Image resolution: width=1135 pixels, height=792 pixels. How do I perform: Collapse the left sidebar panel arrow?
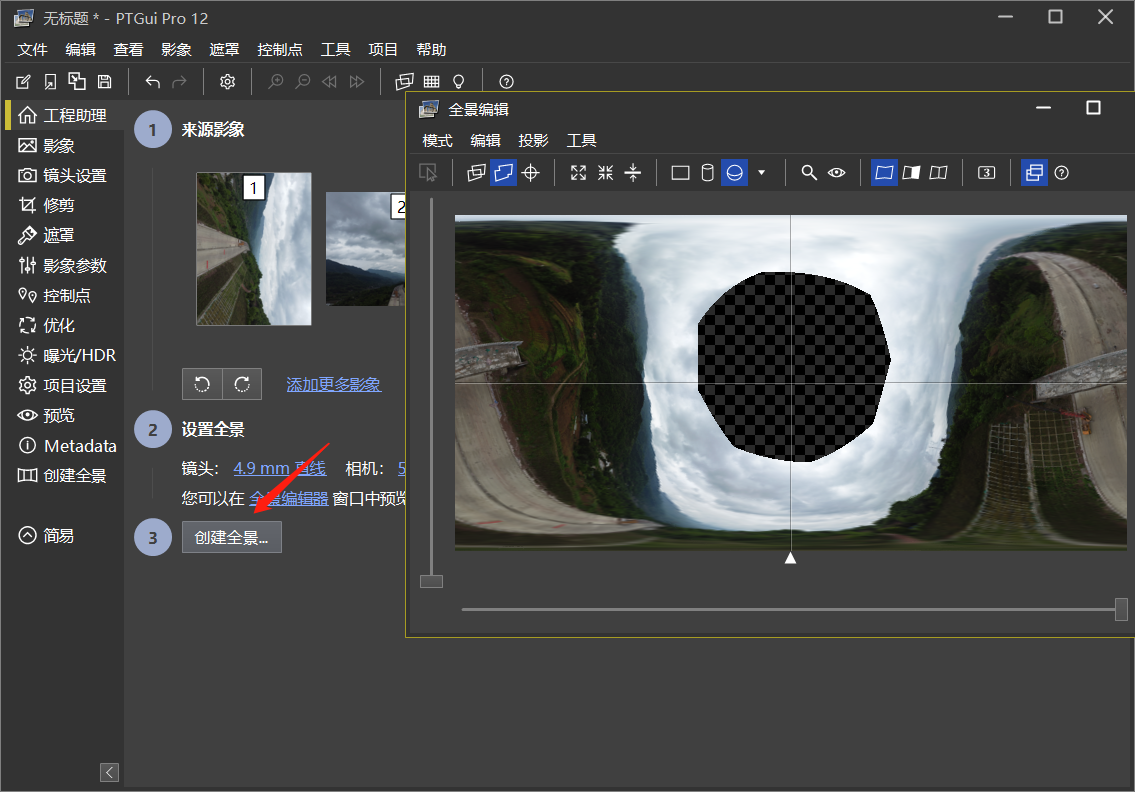tap(110, 772)
